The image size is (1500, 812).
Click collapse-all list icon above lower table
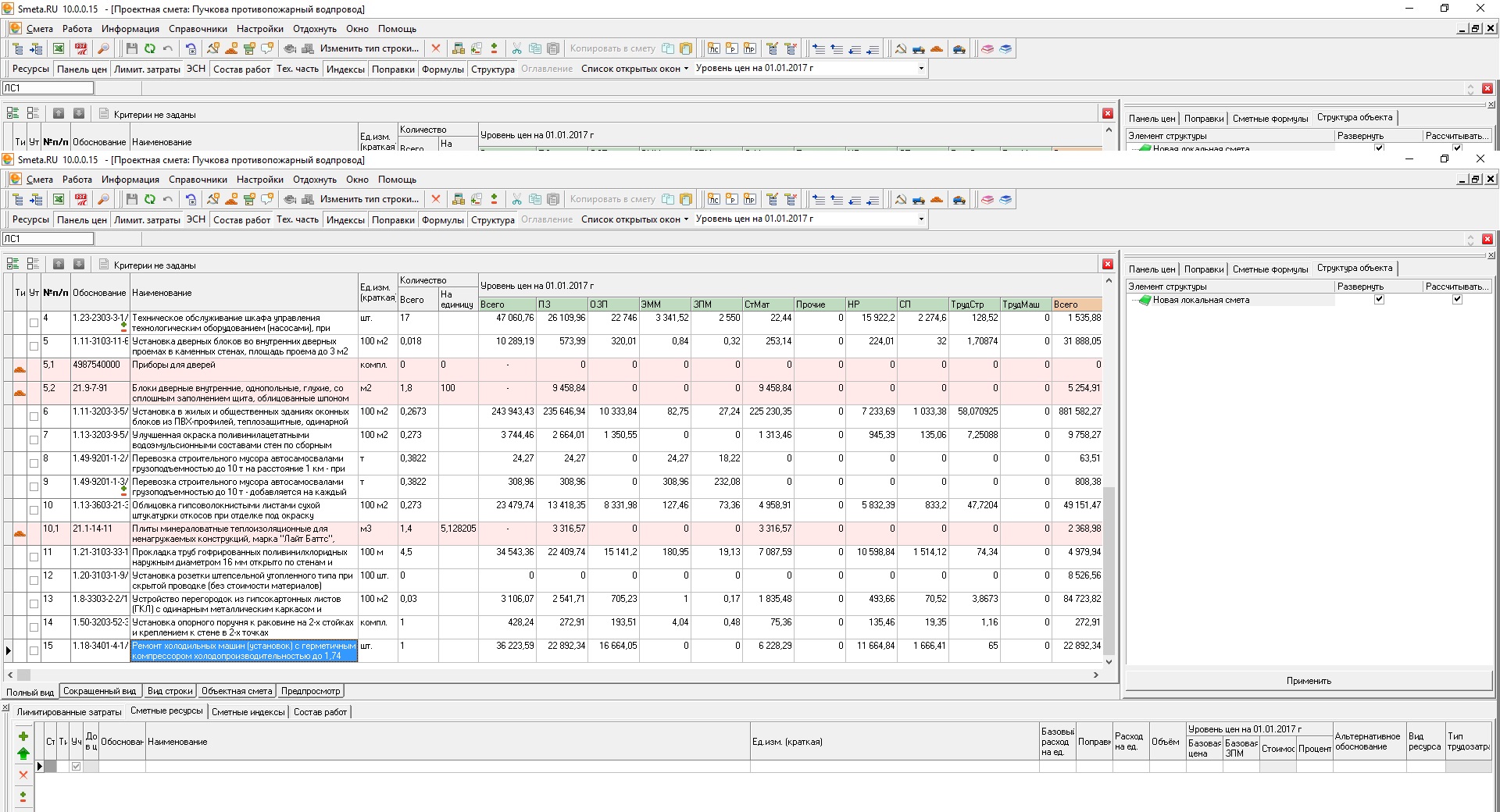pos(33,264)
